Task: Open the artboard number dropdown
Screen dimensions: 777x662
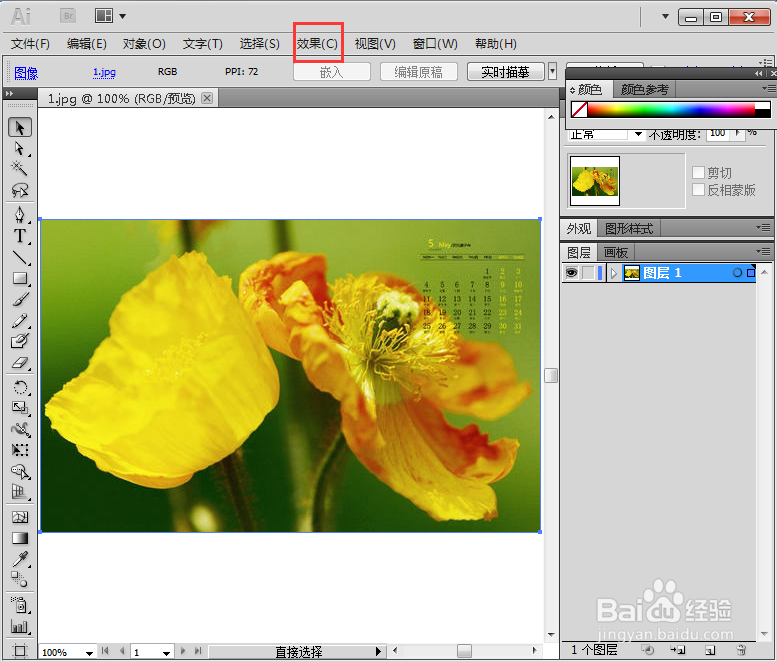Action: pyautogui.click(x=166, y=653)
